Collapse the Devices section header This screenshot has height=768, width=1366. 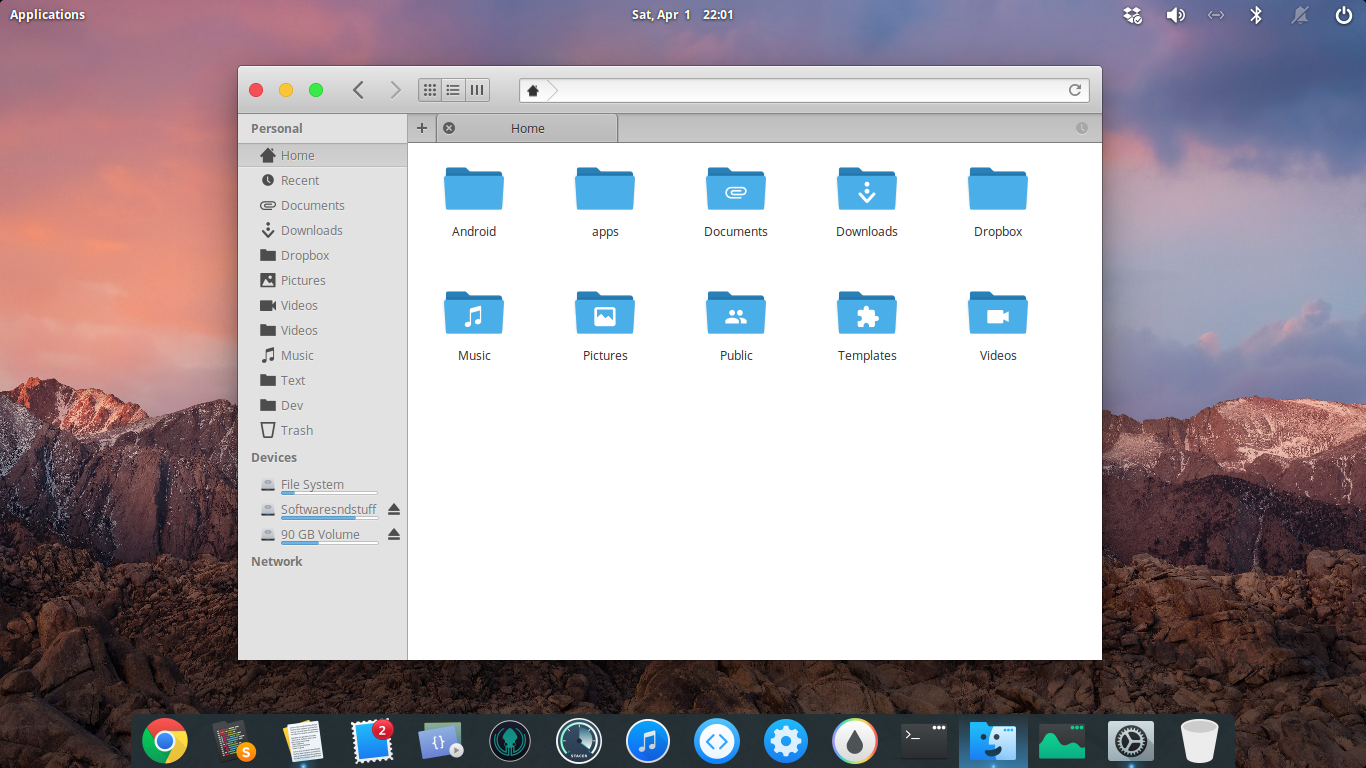(x=274, y=457)
